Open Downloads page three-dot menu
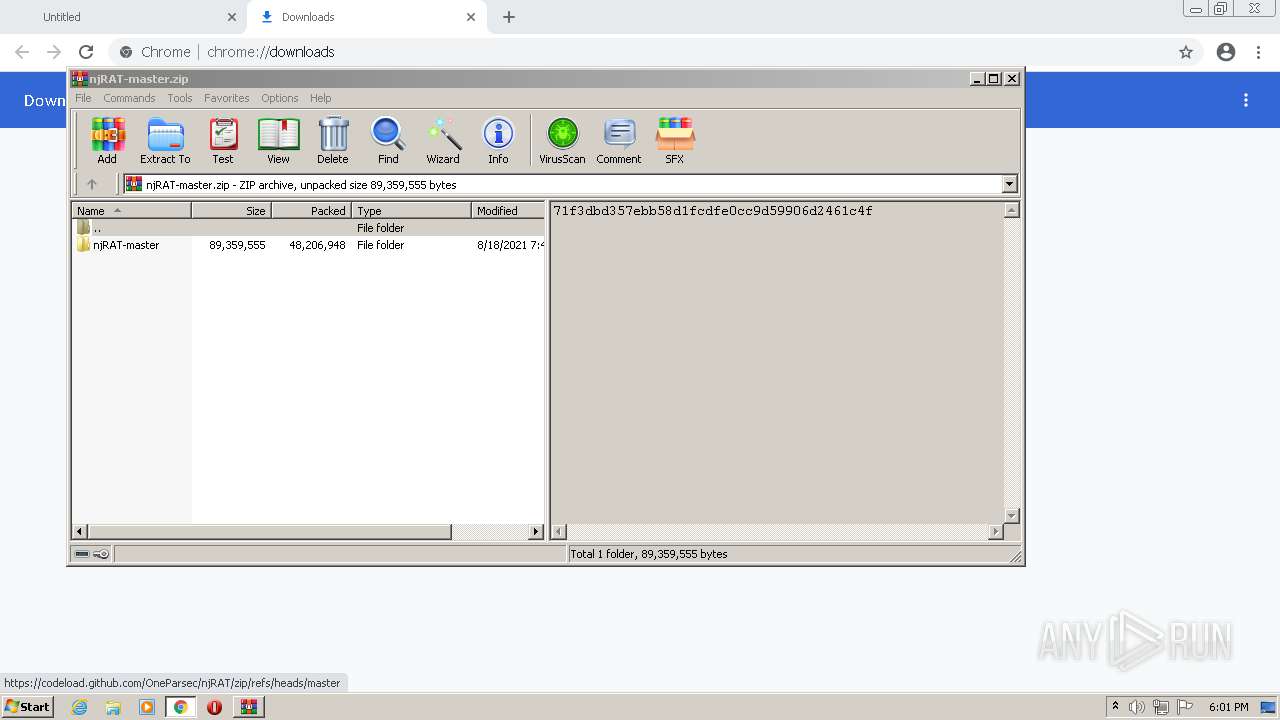This screenshot has width=1280, height=720. 1246,100
